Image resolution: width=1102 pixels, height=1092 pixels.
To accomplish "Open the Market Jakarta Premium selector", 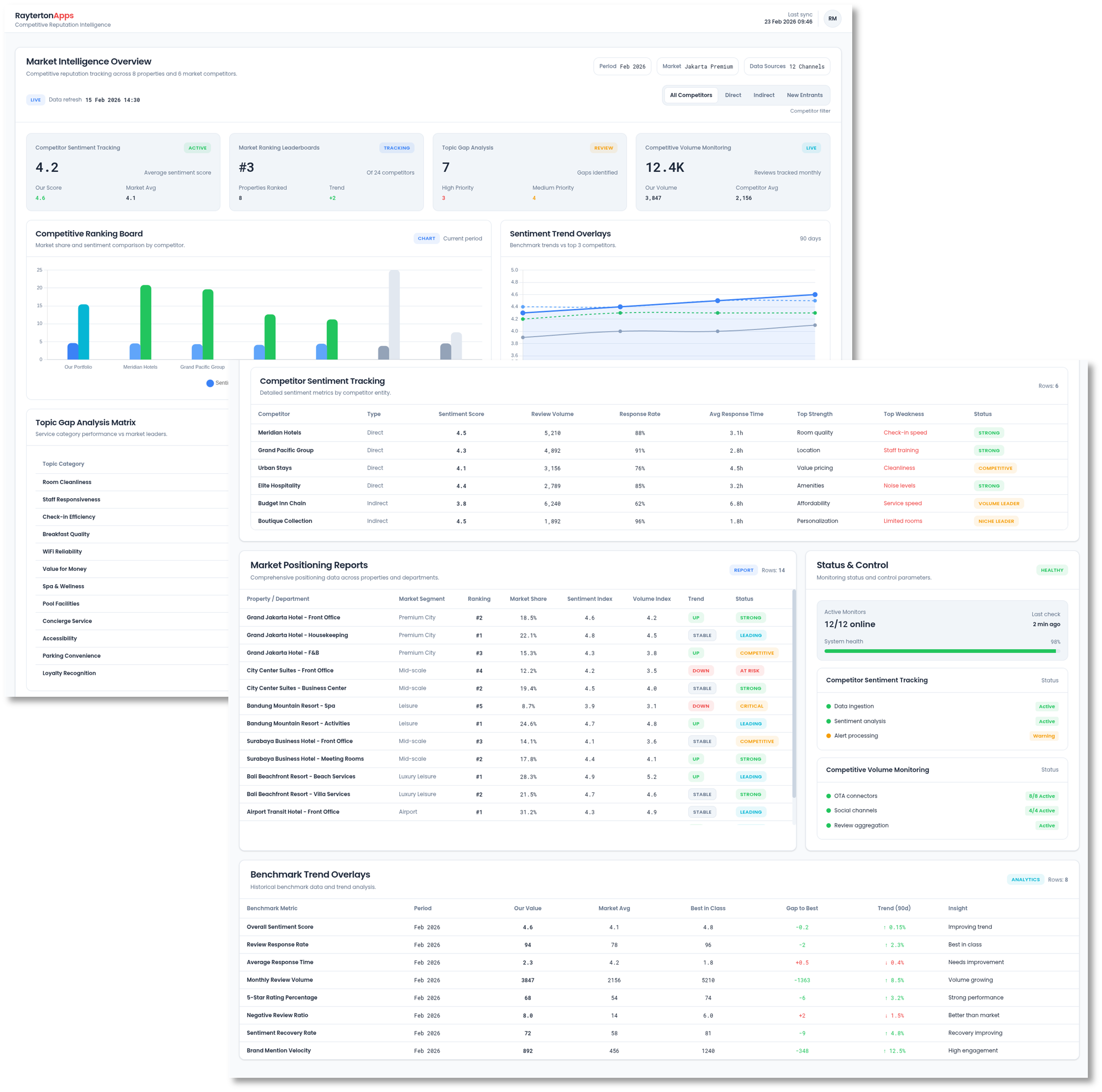I will (x=697, y=66).
